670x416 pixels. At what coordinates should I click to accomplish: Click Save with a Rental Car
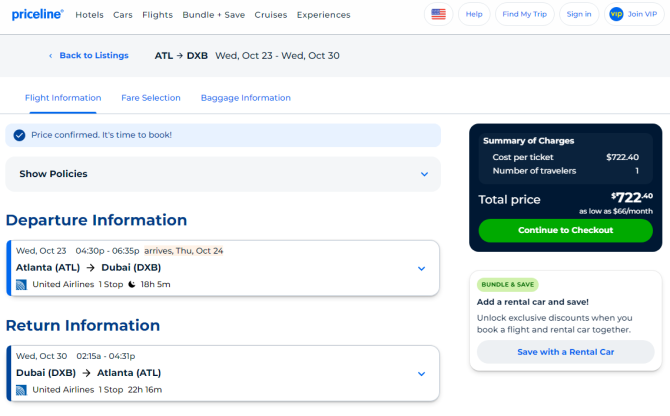pyautogui.click(x=565, y=352)
